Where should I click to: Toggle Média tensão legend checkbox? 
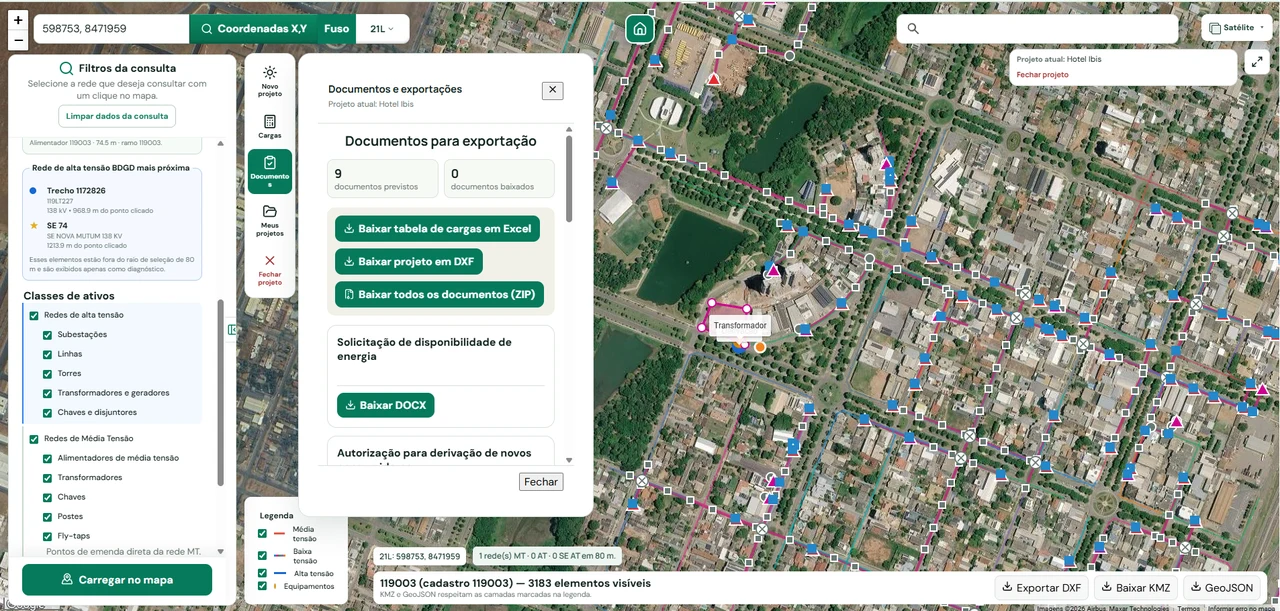(x=263, y=533)
